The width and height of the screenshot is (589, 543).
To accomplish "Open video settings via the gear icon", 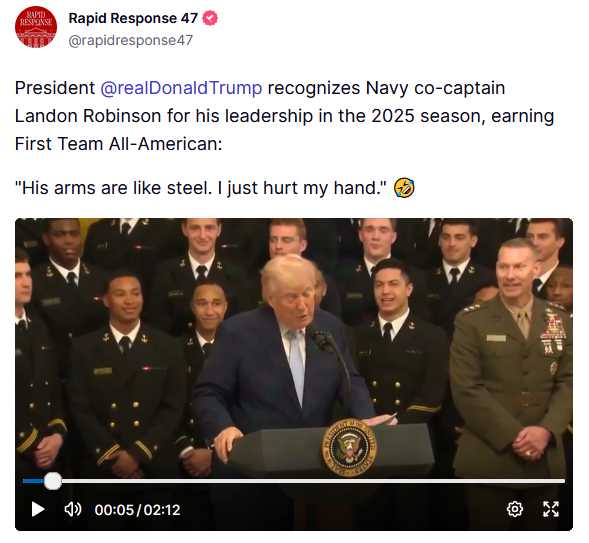I will [515, 509].
